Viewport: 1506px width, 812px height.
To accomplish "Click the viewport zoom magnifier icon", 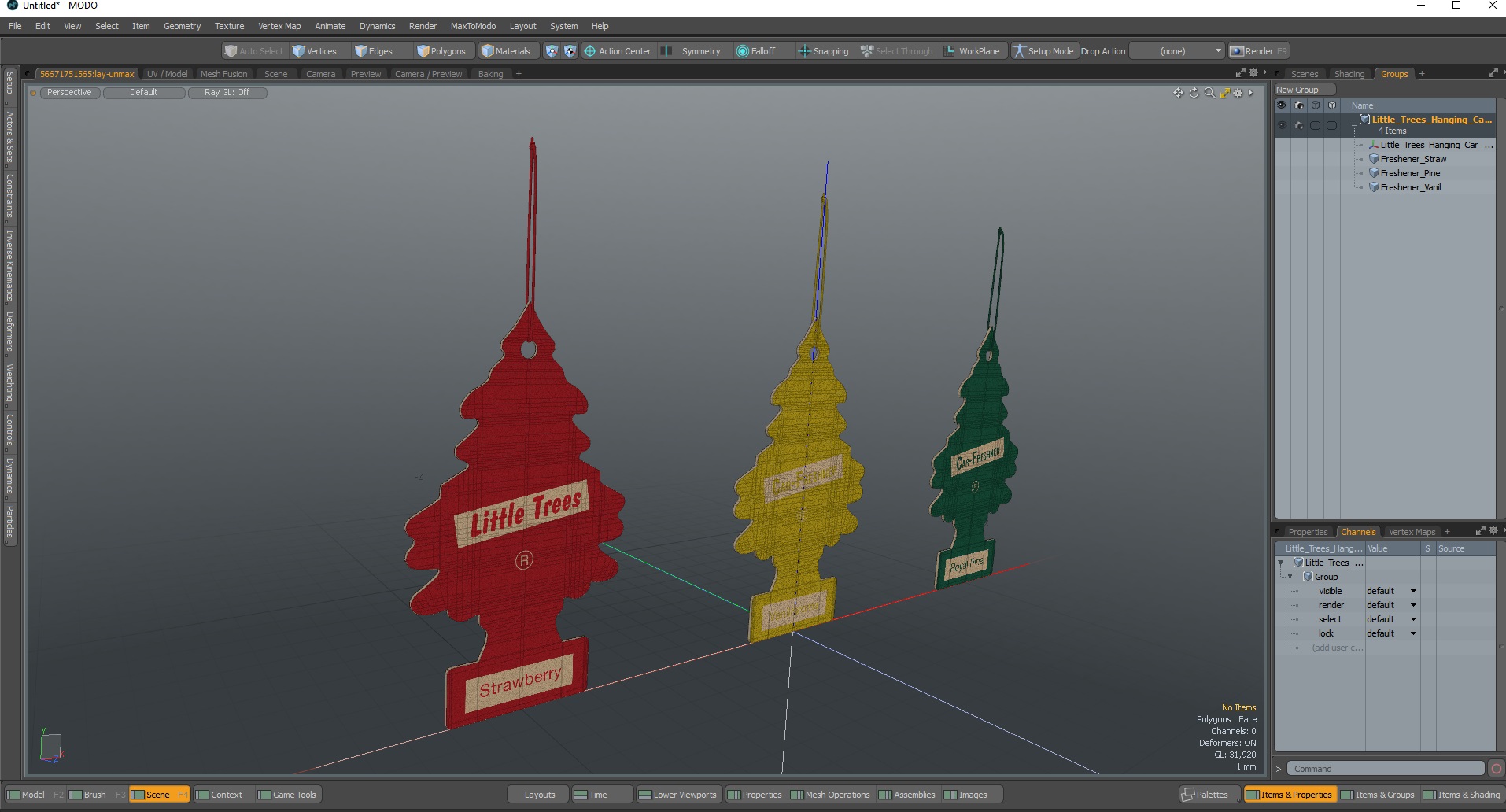I will [x=1209, y=93].
